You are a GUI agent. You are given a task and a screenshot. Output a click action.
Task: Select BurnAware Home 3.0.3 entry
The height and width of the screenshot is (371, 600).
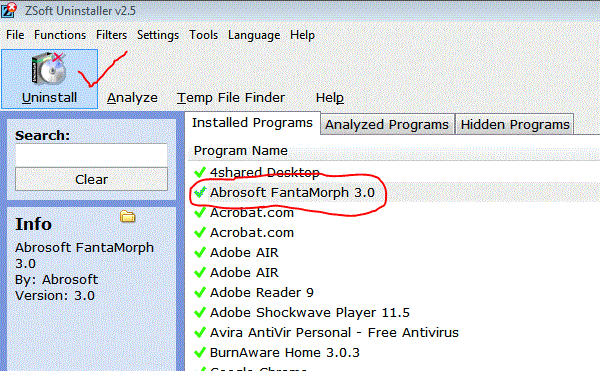[x=285, y=352]
